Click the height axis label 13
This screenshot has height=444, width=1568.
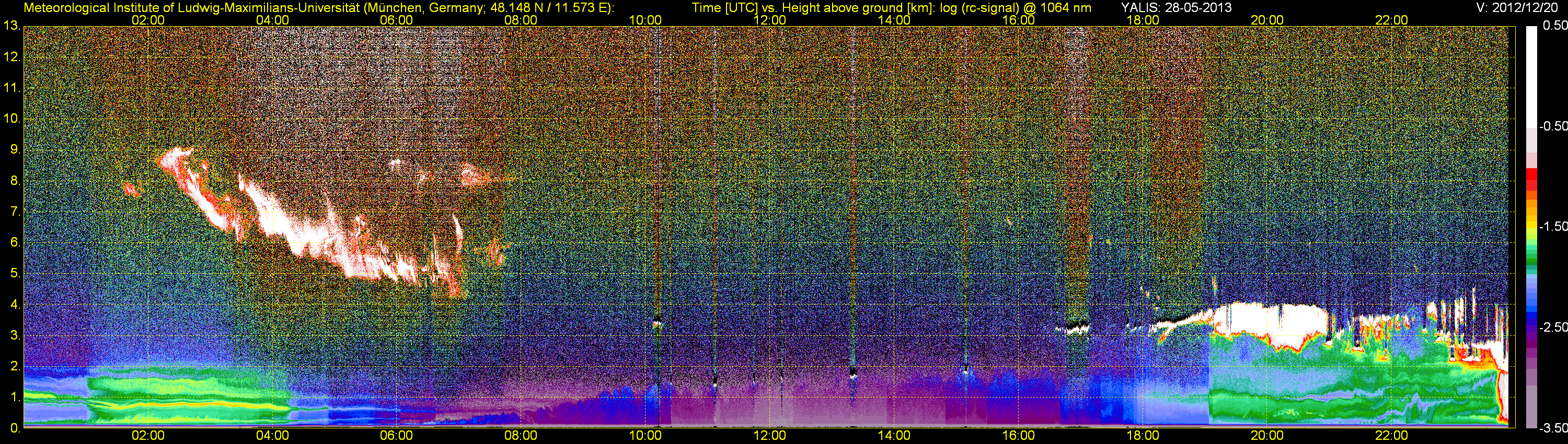[x=11, y=26]
